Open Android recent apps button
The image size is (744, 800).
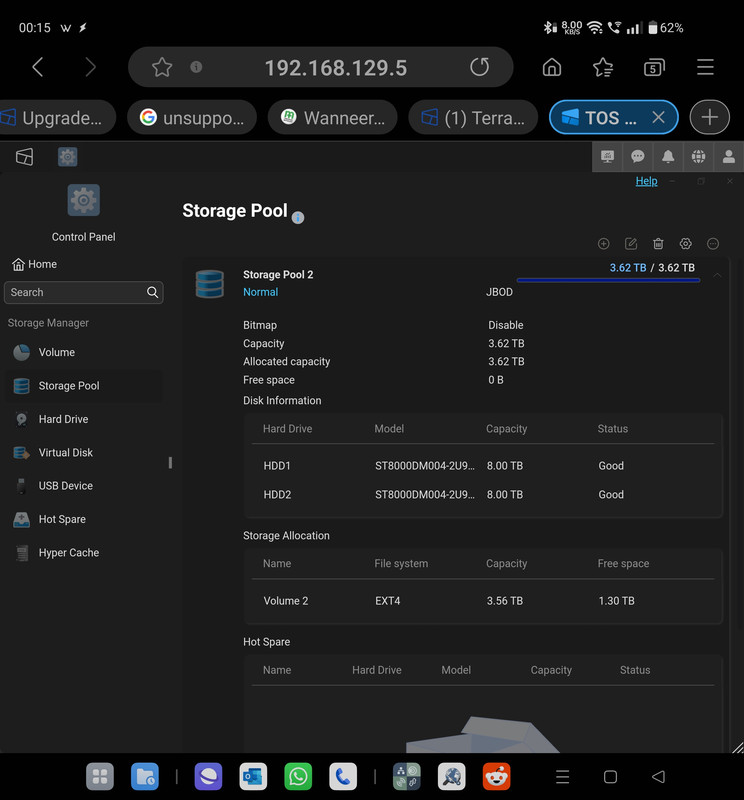(562, 777)
